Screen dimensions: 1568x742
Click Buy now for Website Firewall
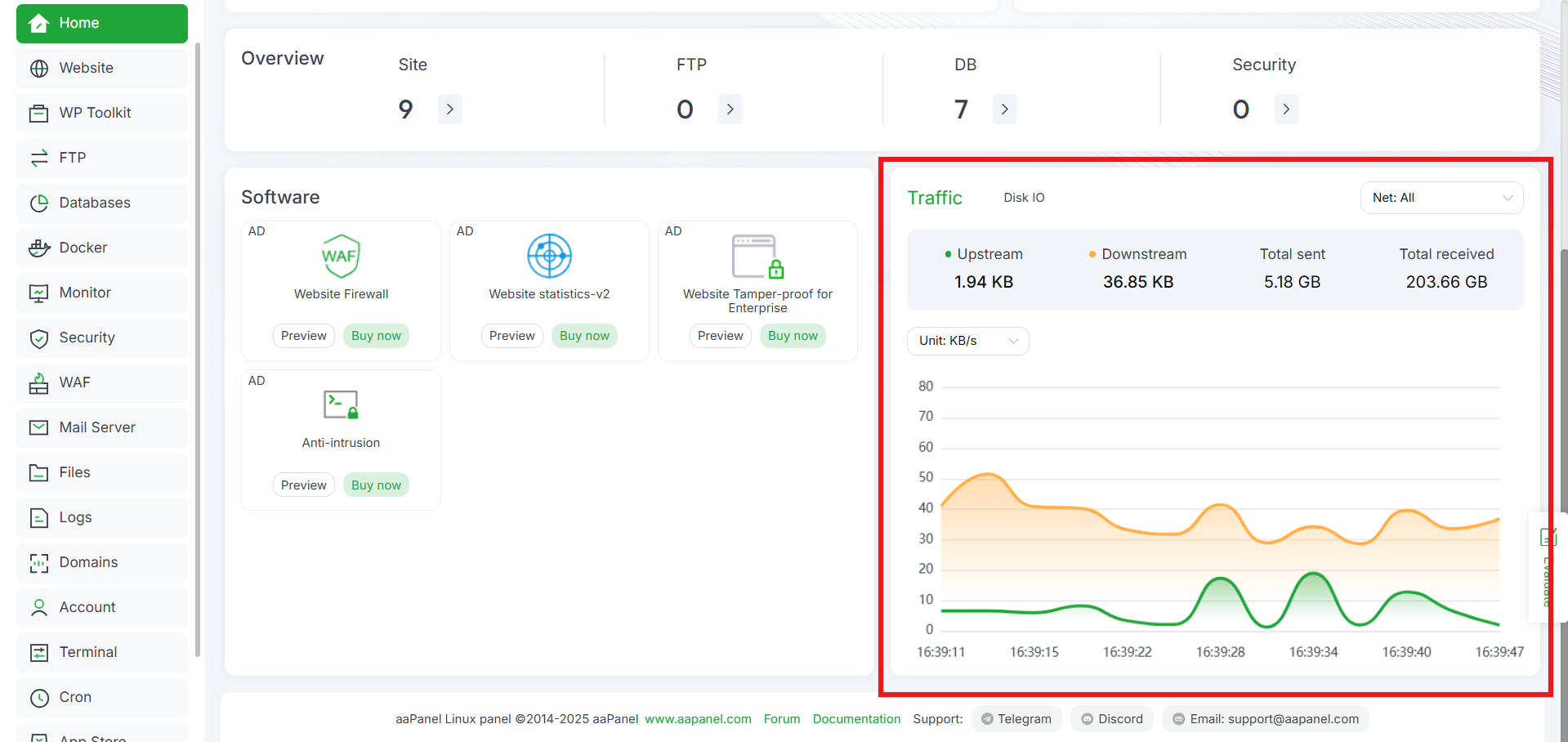click(376, 336)
